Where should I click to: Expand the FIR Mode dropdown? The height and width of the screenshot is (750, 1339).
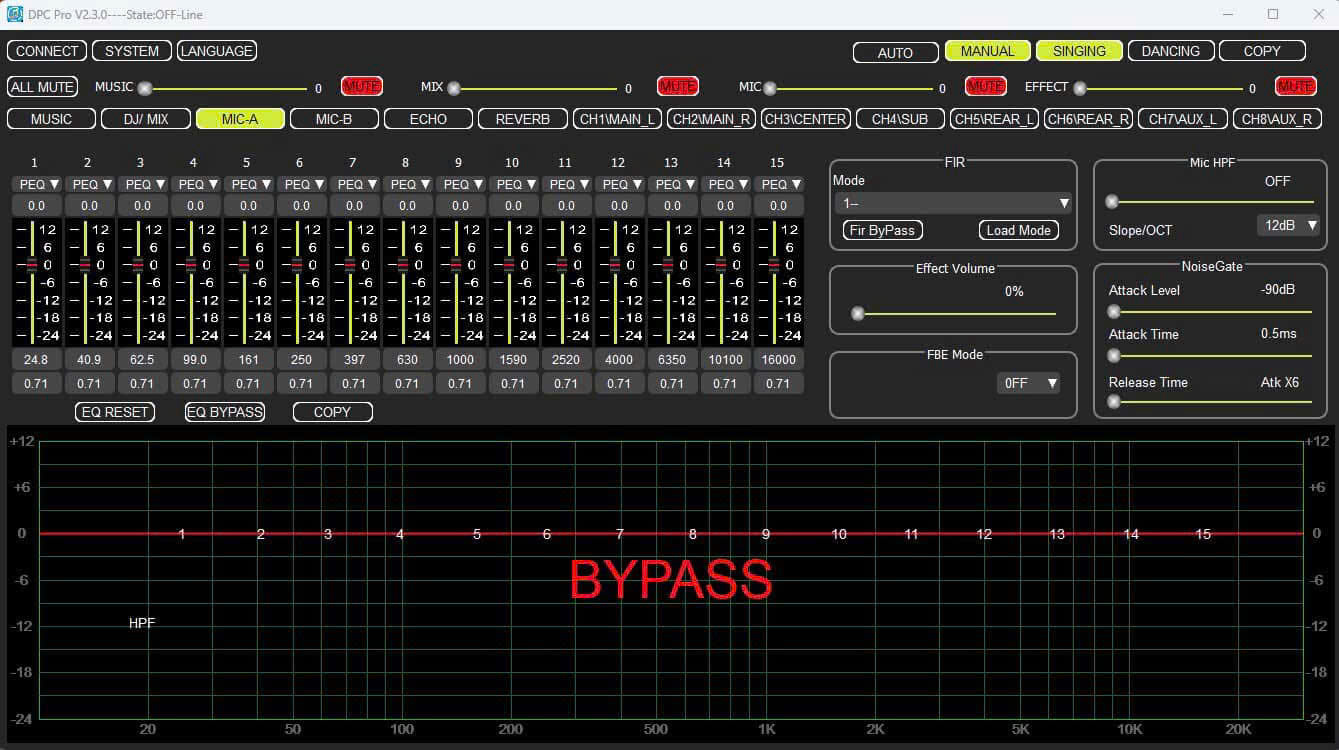(x=952, y=203)
